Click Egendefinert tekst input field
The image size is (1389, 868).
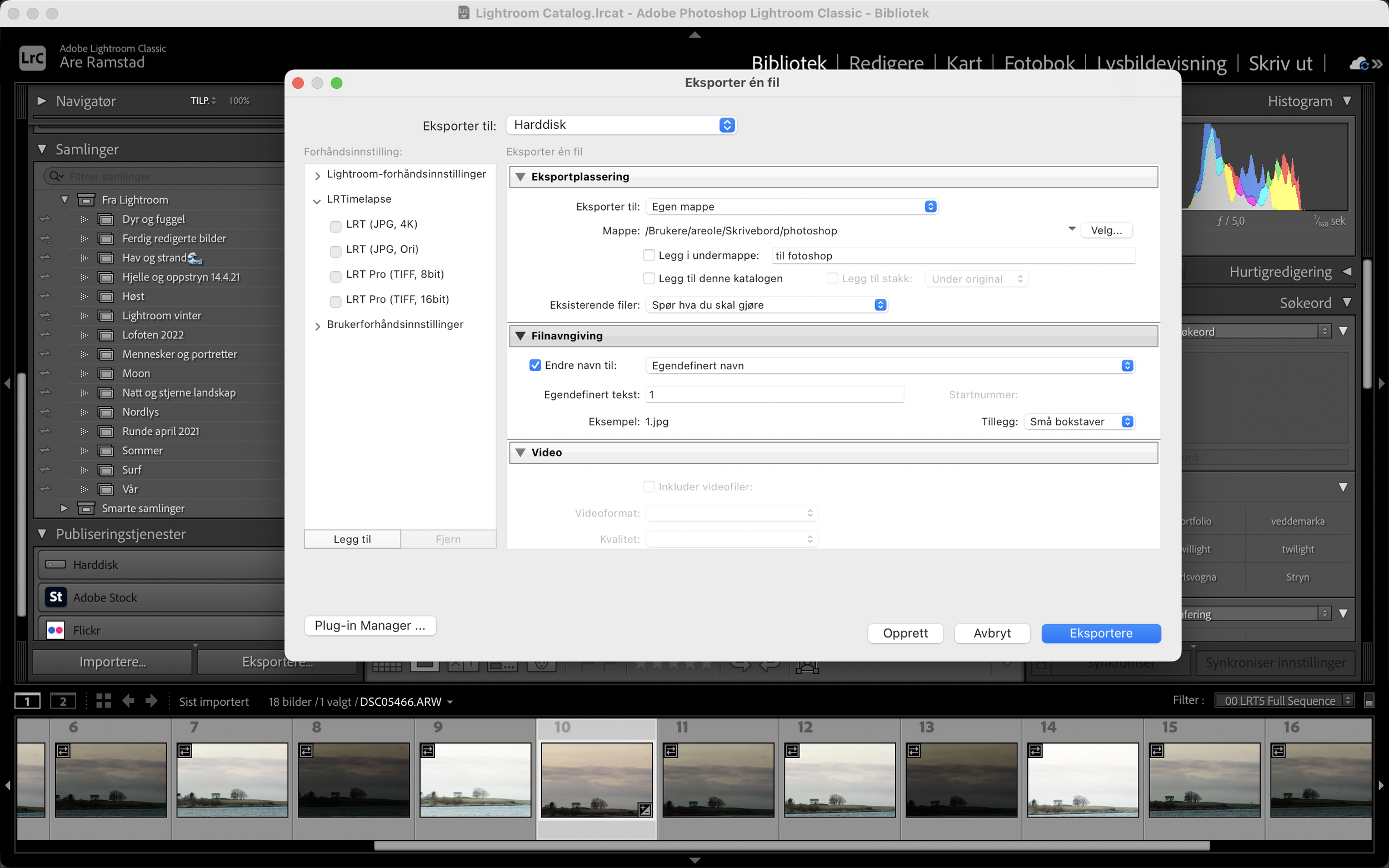click(x=775, y=394)
